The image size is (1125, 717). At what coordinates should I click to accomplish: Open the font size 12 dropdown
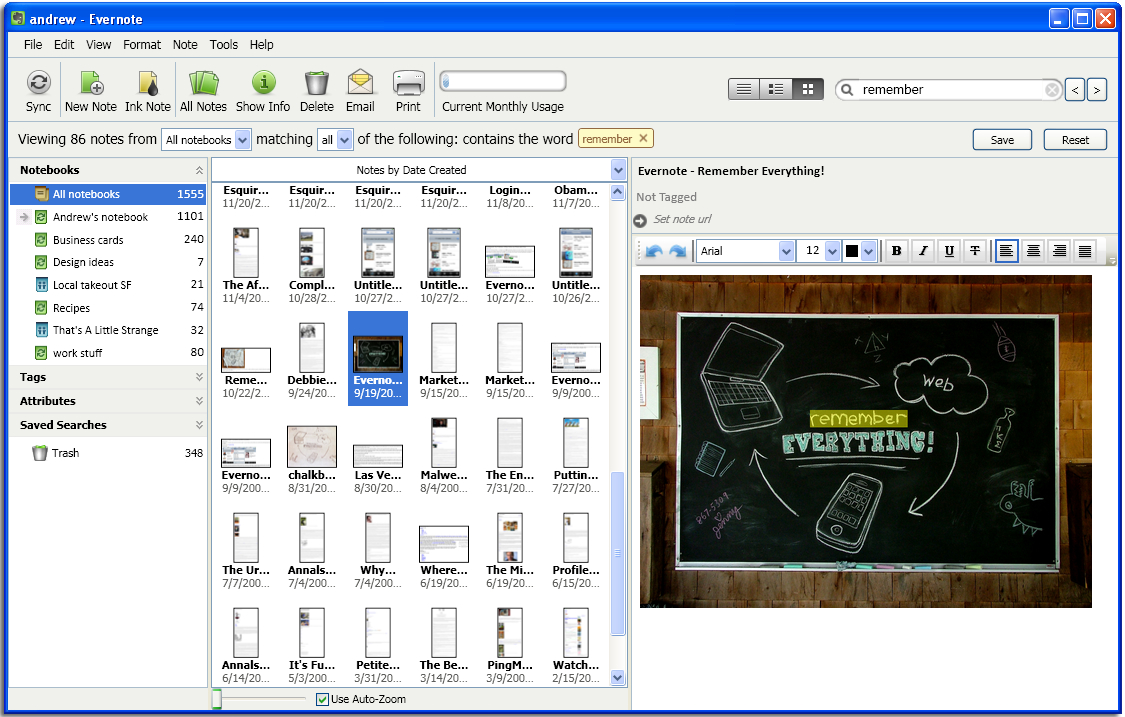pos(832,250)
